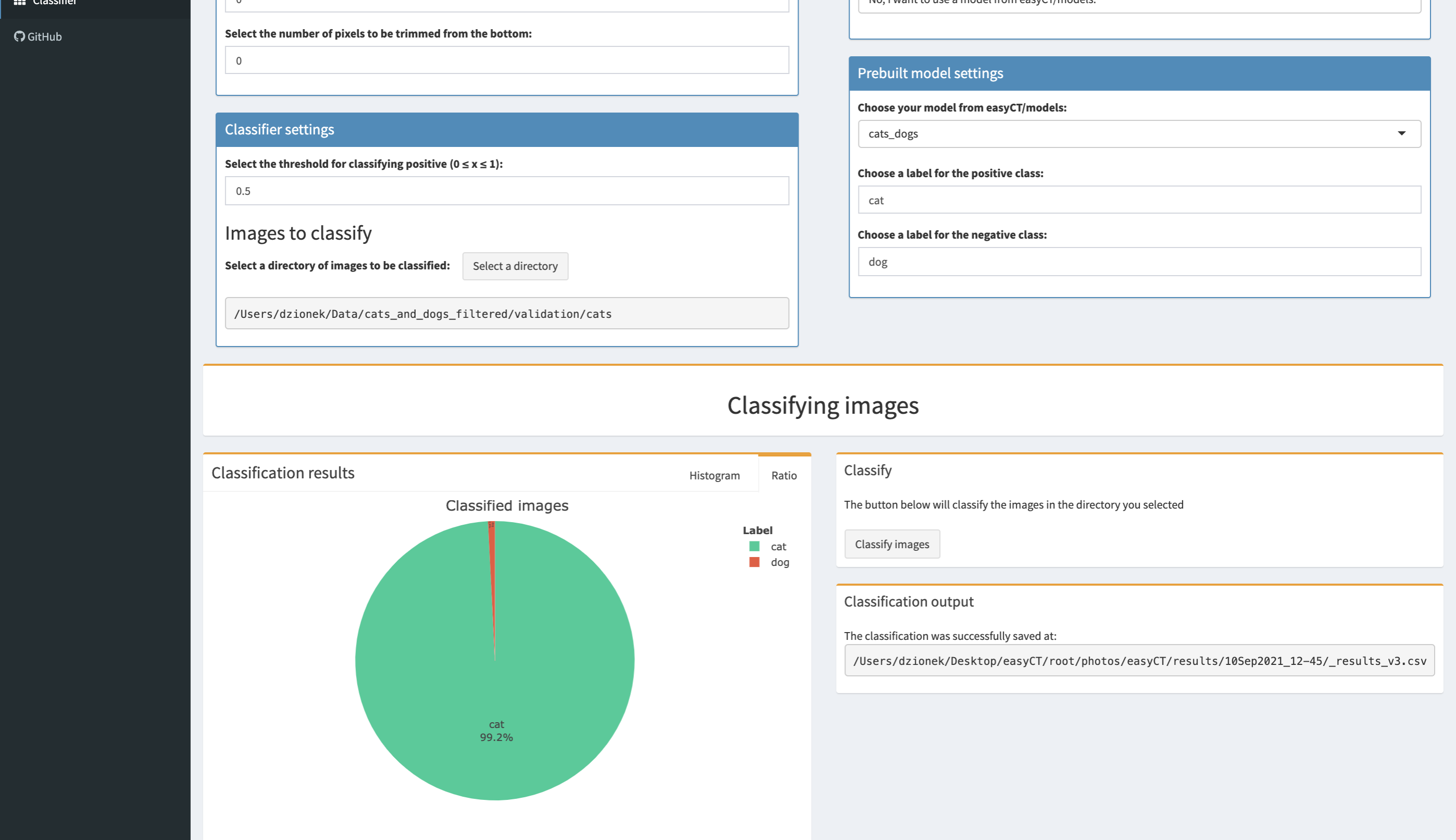Click the Classified images chart title
The width and height of the screenshot is (1456, 840).
click(506, 505)
